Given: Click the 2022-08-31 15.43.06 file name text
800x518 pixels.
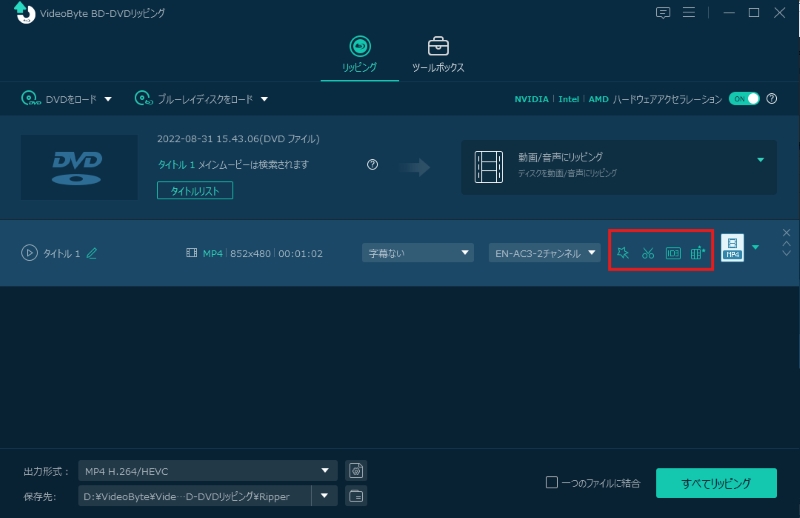Looking at the screenshot, I should pos(238,139).
